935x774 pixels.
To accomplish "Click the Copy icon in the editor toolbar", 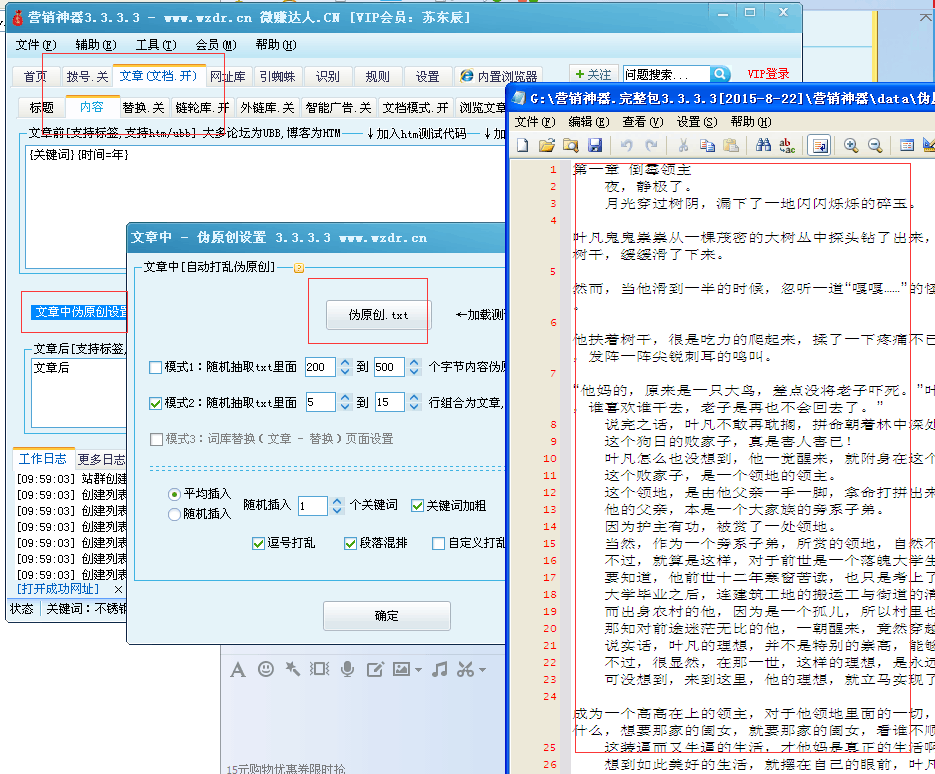I will point(707,146).
